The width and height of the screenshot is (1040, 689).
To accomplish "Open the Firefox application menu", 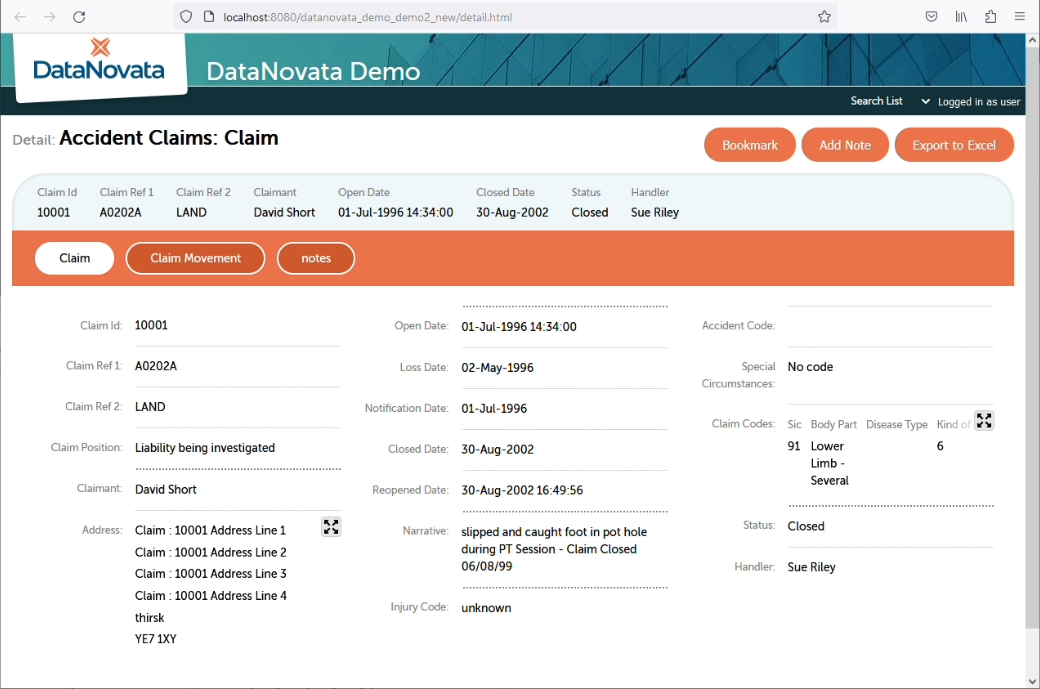I will point(1019,16).
